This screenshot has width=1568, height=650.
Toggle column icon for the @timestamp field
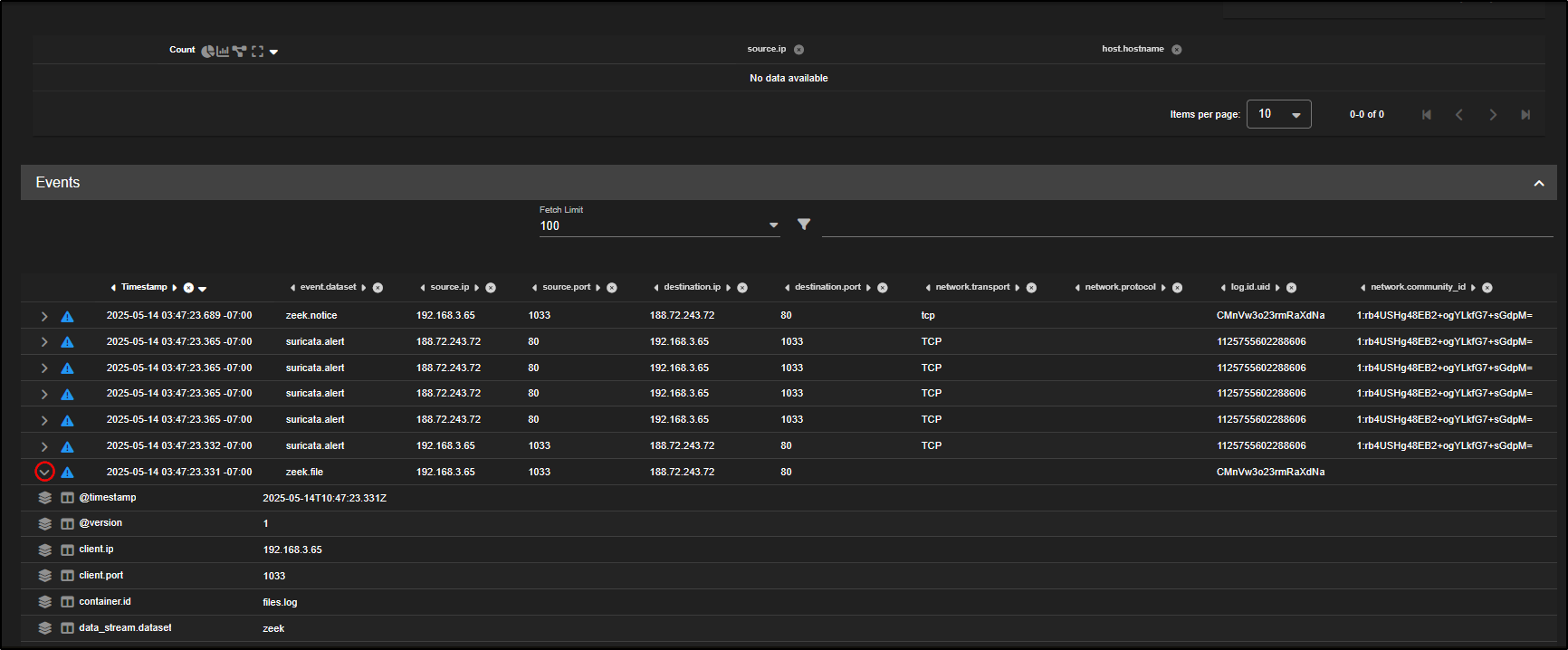click(x=67, y=498)
